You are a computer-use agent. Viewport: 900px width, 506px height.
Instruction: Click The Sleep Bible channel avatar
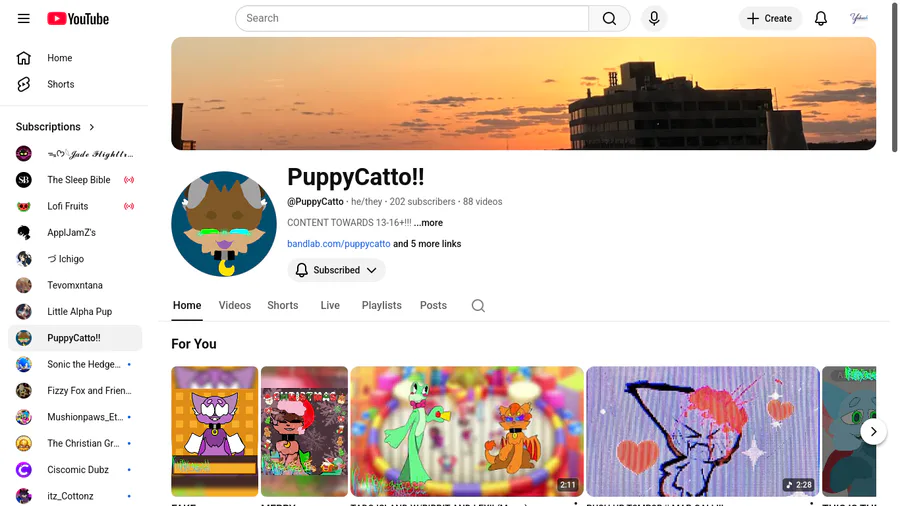coord(24,180)
